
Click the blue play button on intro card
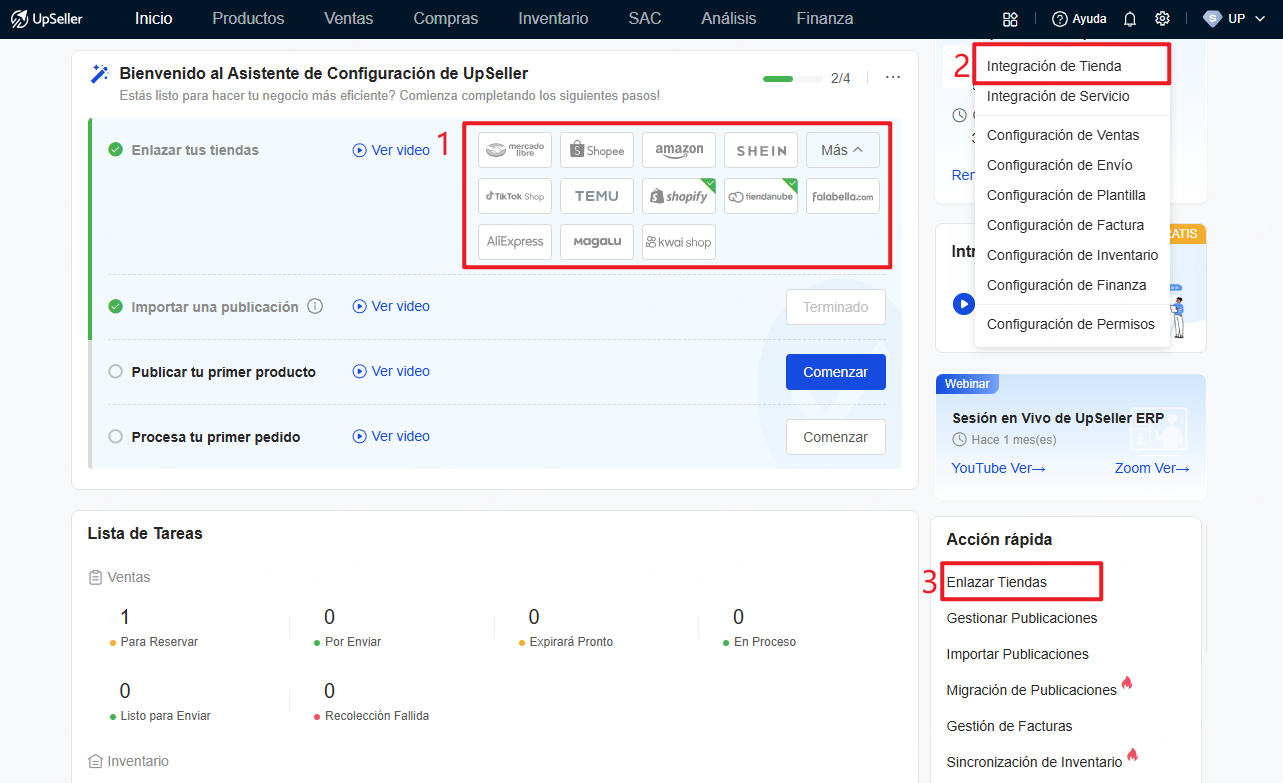(x=963, y=303)
